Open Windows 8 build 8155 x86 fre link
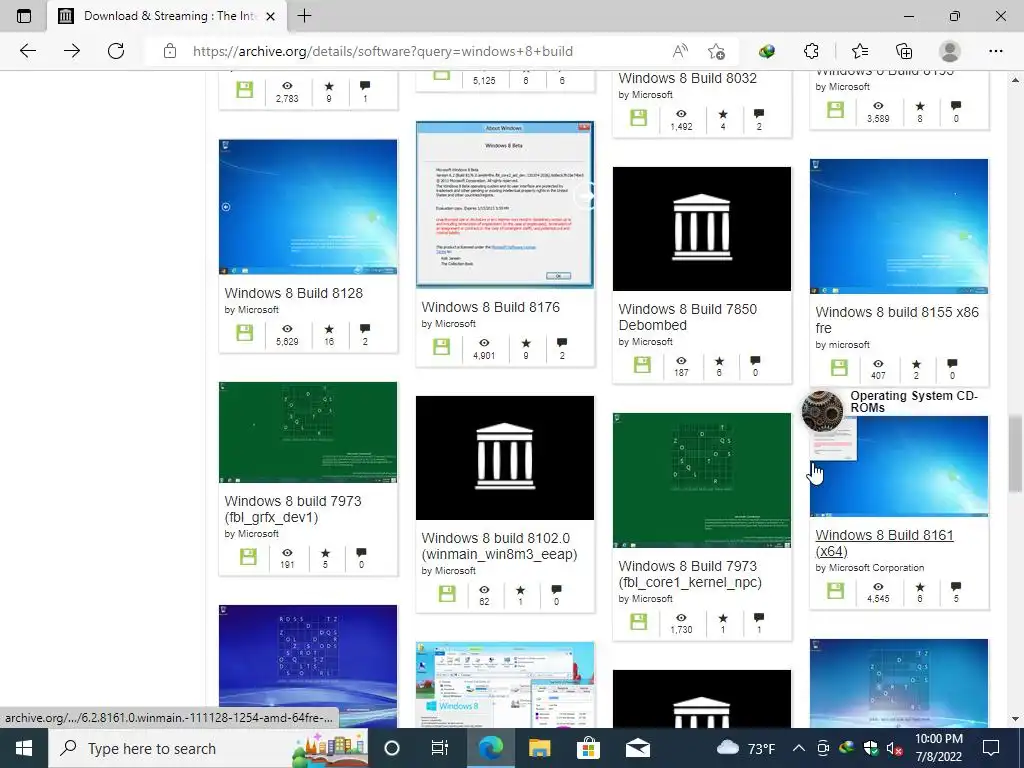The height and width of the screenshot is (768, 1024). 897,320
